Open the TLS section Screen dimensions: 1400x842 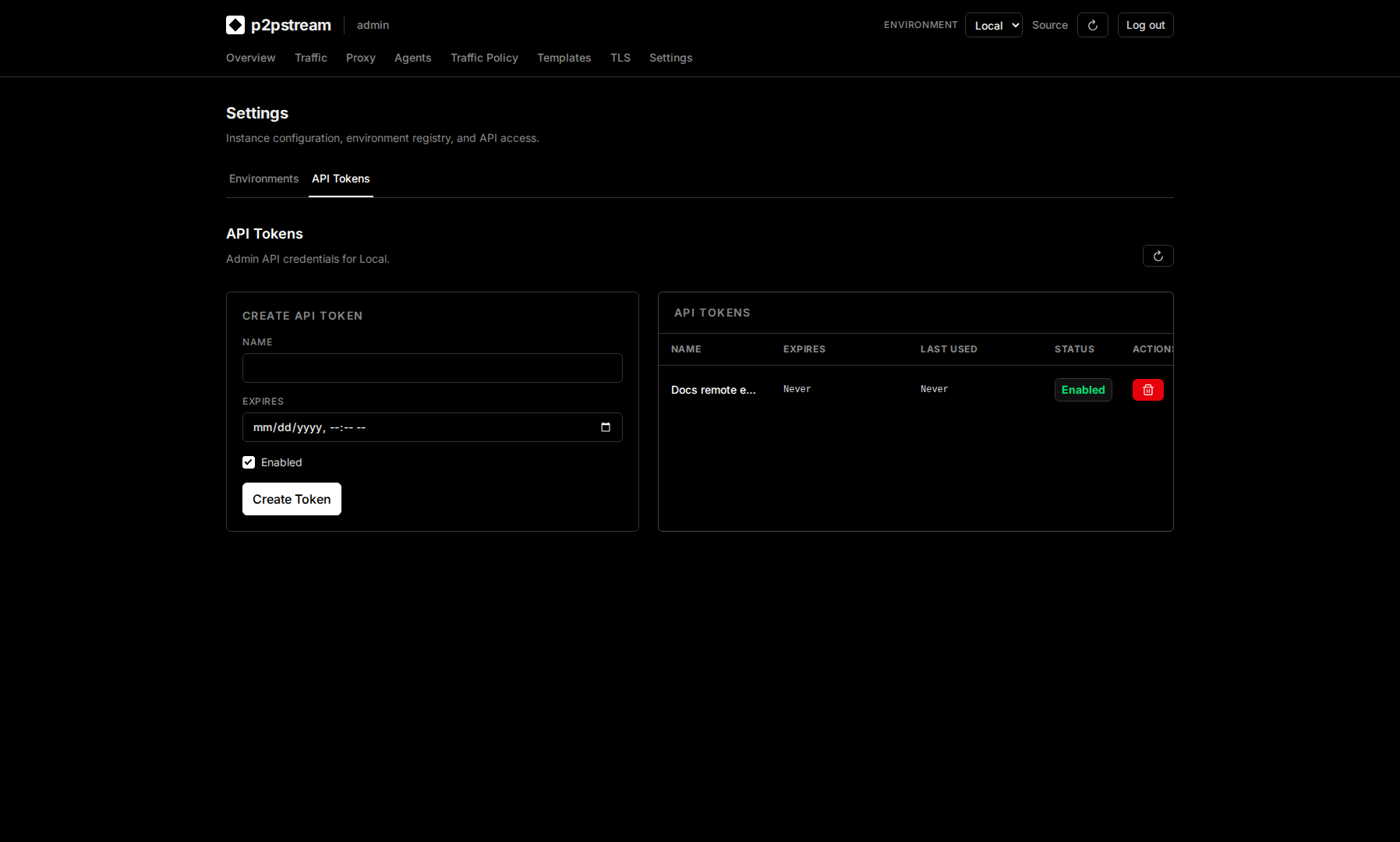coord(620,58)
